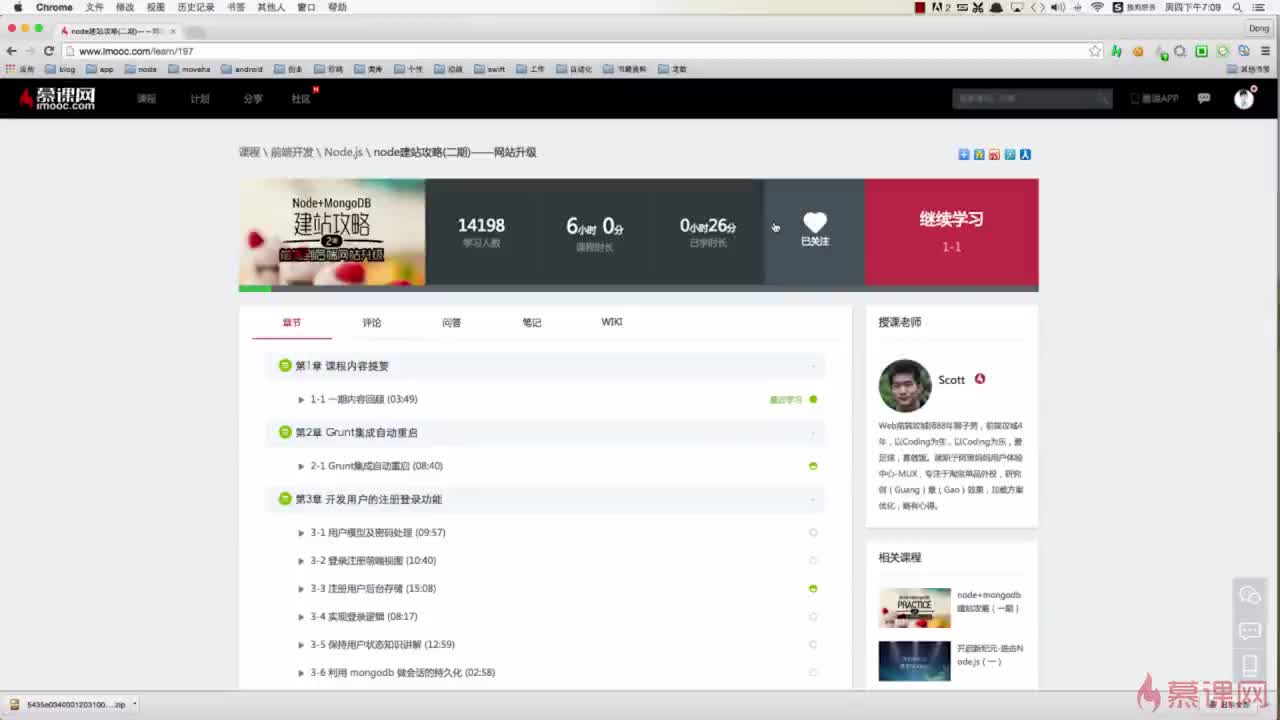
Task: Click the imooc.com site logo
Action: point(57,98)
